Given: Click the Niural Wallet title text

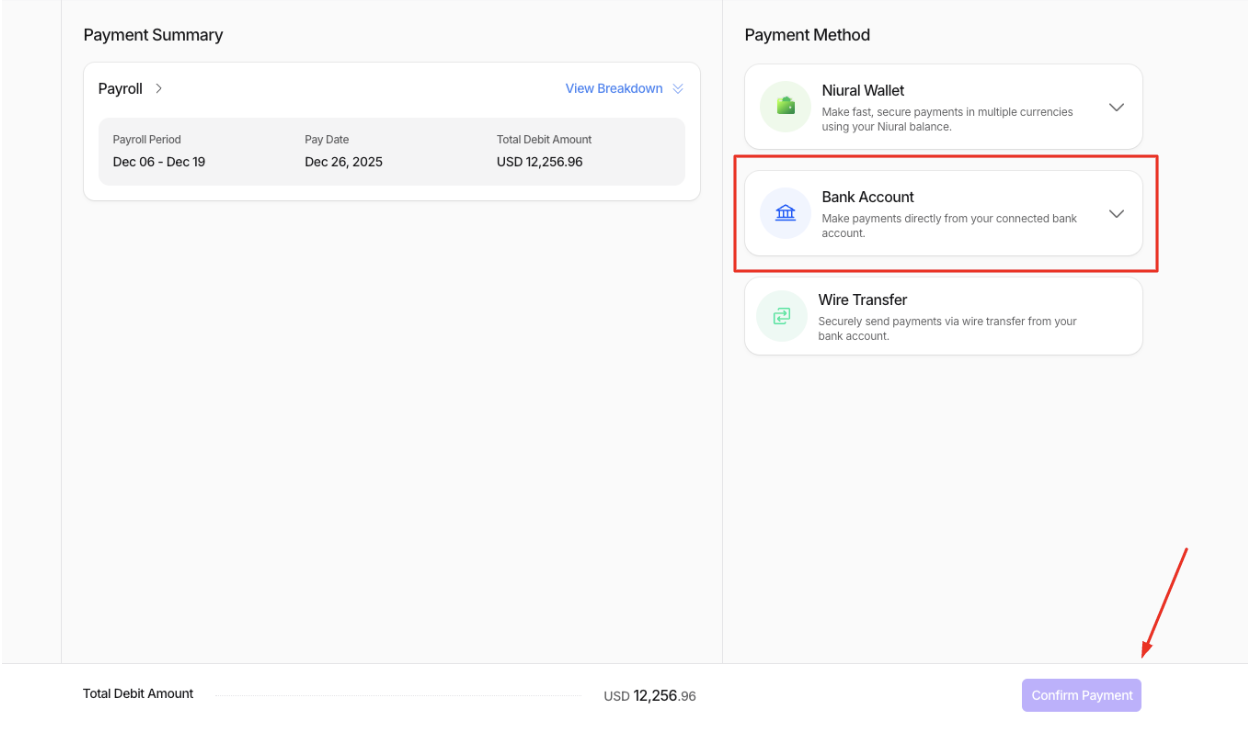Looking at the screenshot, I should coord(862,90).
